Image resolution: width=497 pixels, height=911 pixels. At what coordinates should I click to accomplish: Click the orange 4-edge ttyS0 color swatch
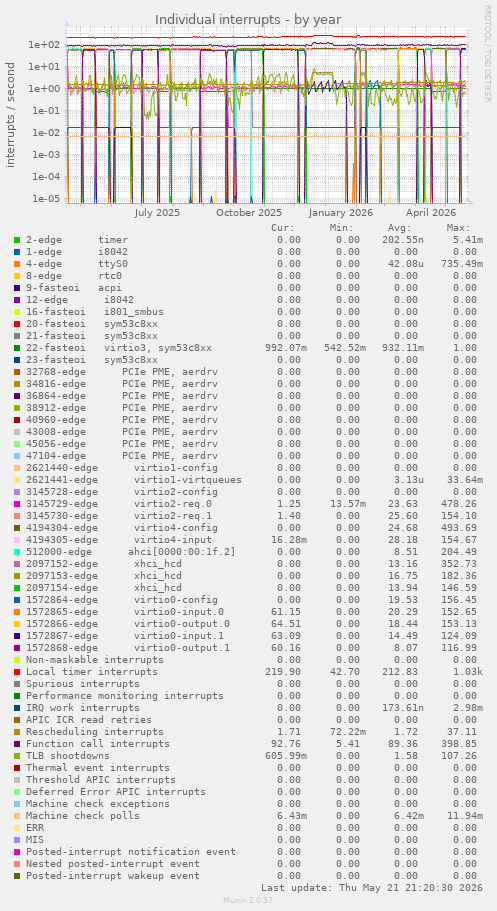17,264
